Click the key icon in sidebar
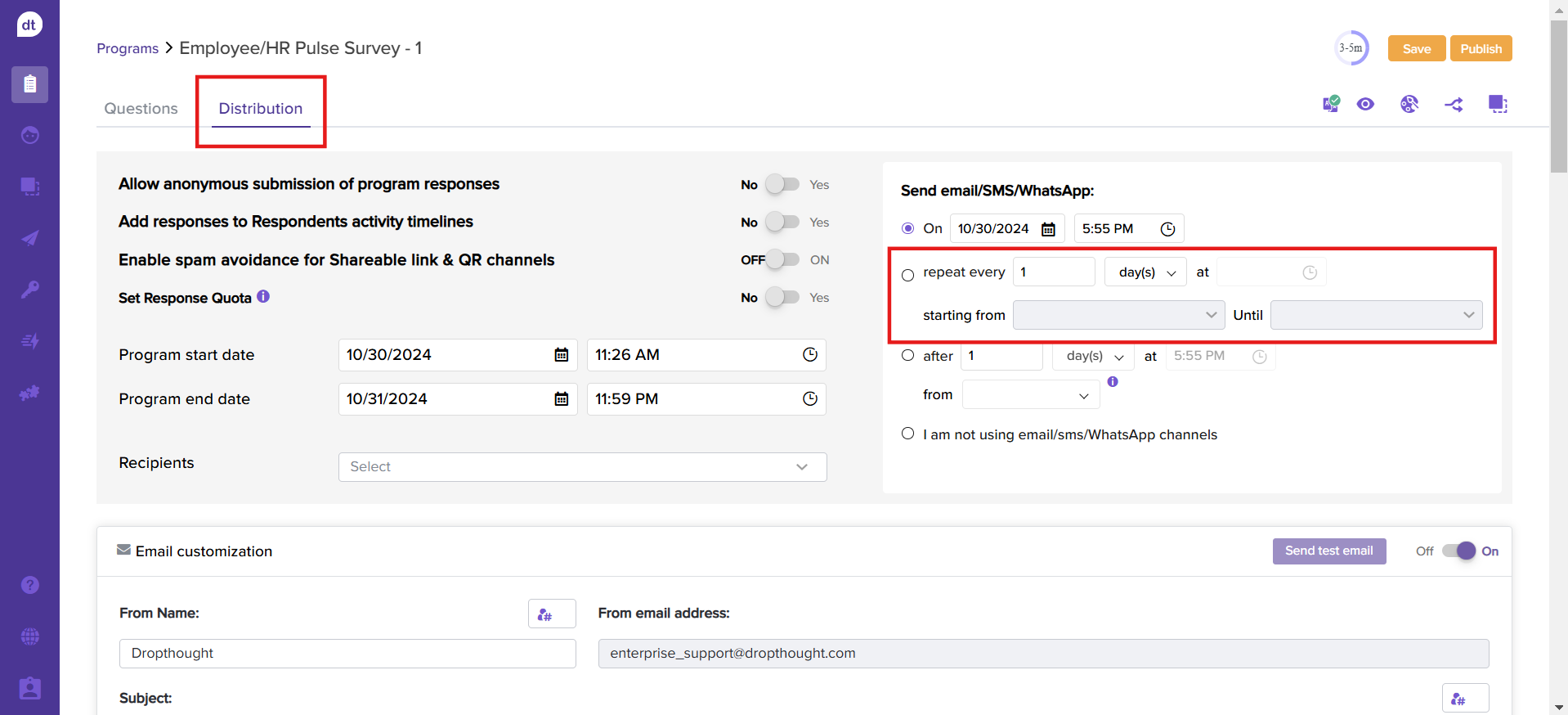1568x715 pixels. [x=30, y=290]
